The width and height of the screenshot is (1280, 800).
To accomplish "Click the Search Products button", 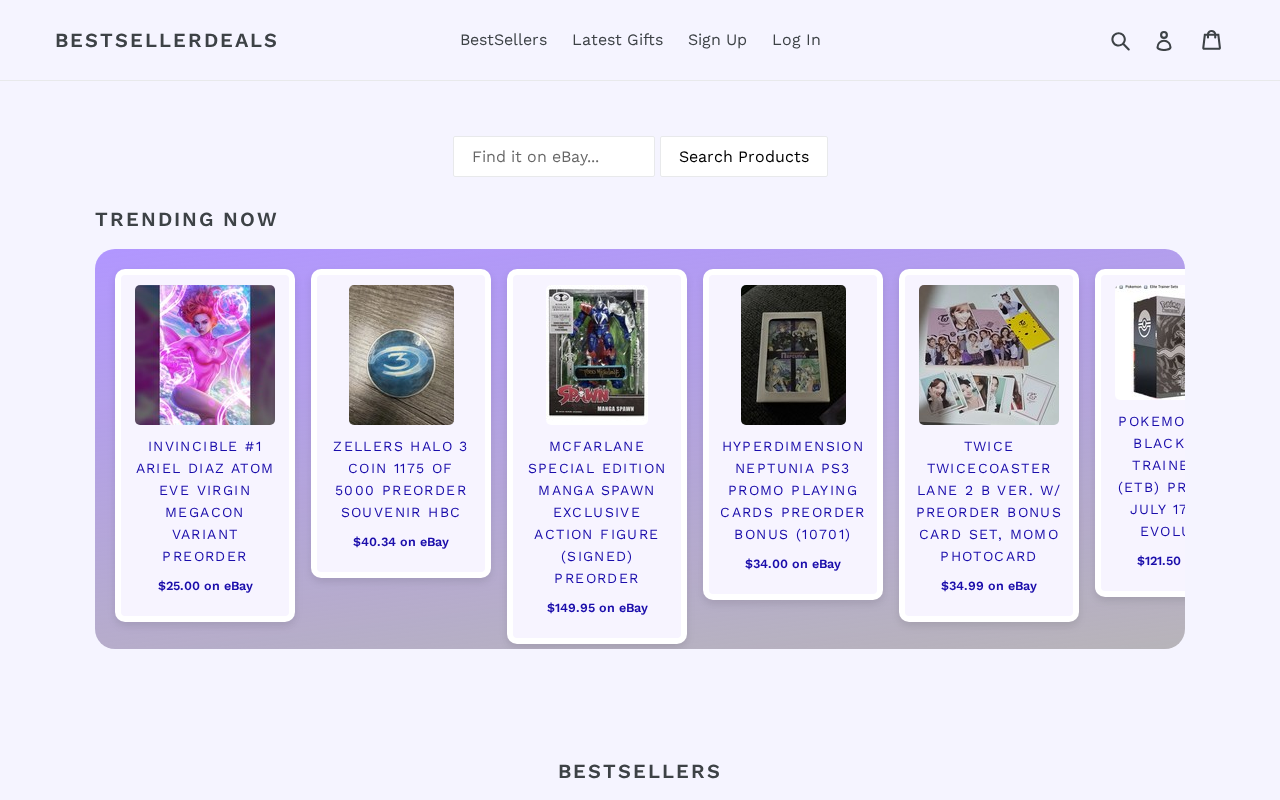I will click(744, 157).
